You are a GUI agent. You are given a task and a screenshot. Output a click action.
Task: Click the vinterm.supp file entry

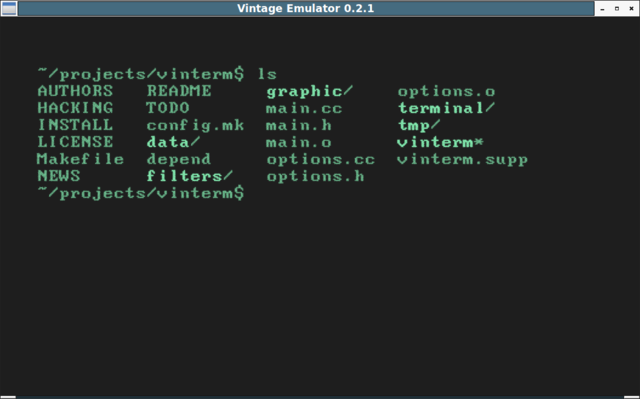tap(462, 160)
